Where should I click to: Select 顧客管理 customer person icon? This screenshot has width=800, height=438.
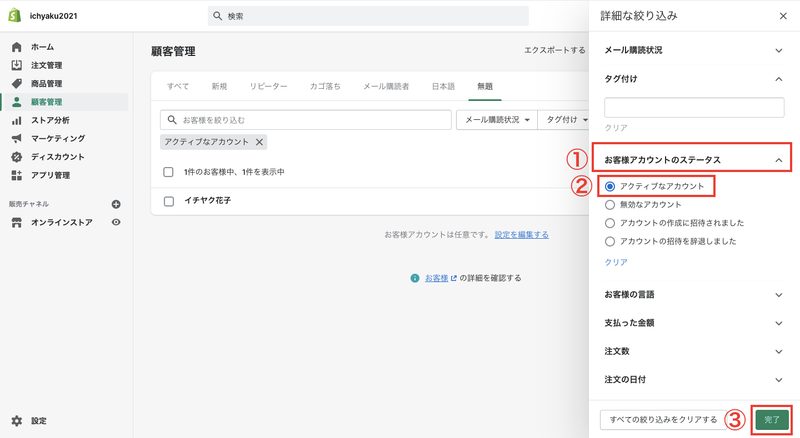(16, 102)
